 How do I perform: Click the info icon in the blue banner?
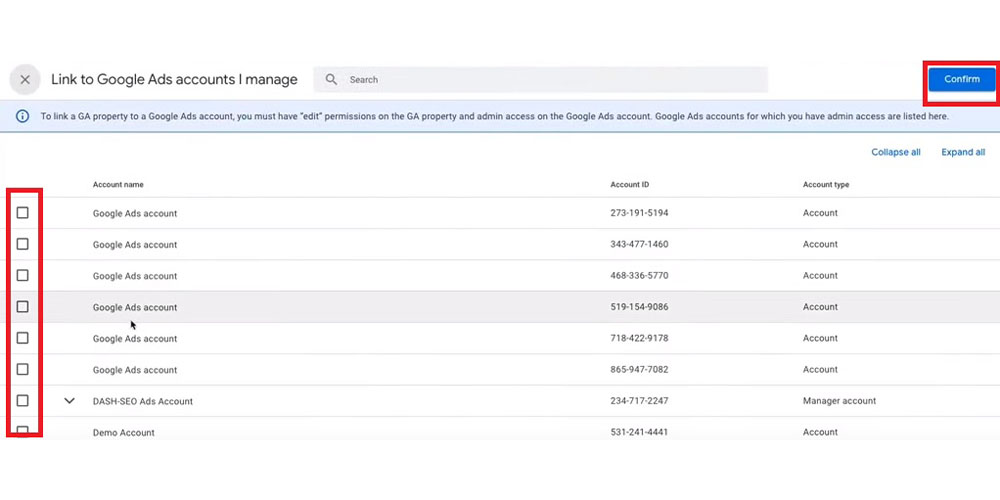[x=22, y=117]
